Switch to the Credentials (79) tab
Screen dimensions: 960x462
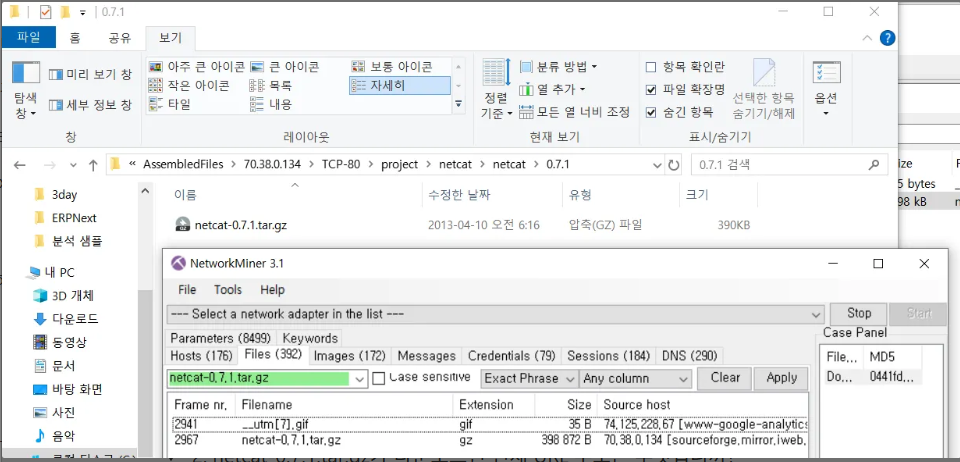(x=511, y=356)
